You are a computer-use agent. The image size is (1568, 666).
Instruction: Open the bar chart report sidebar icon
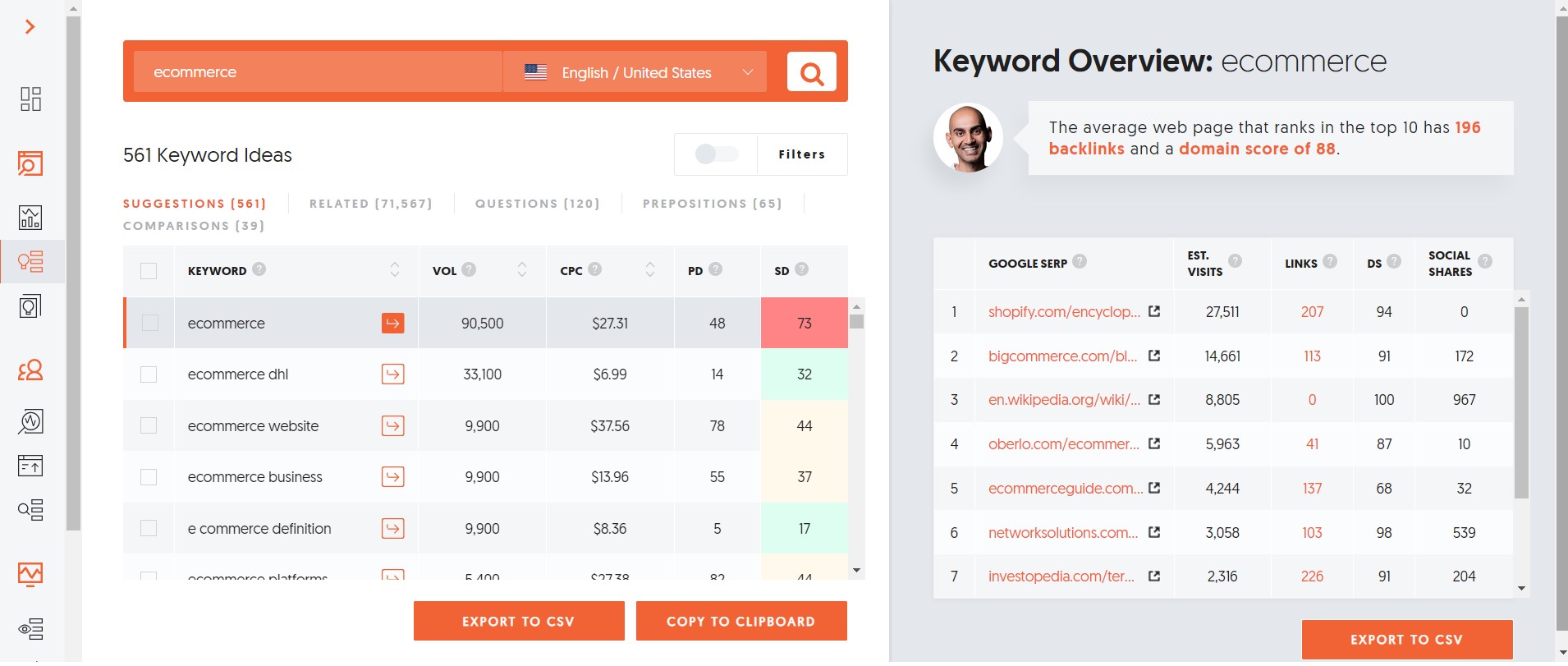point(30,218)
